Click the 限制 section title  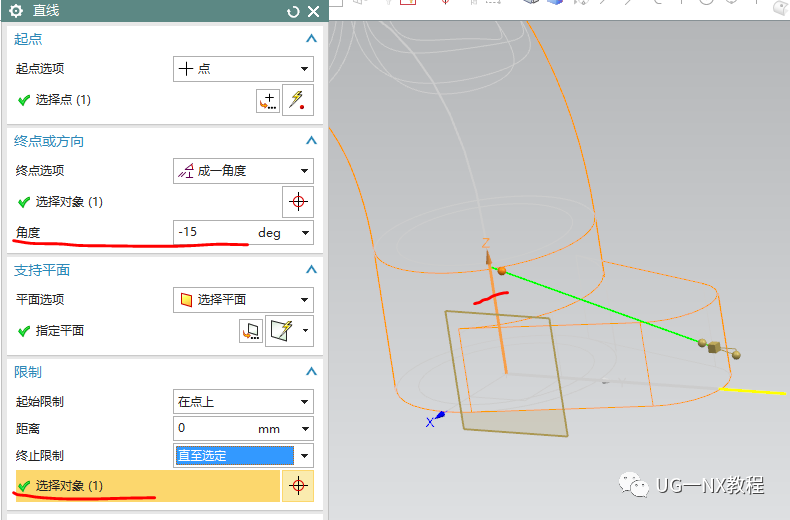pos(28,372)
